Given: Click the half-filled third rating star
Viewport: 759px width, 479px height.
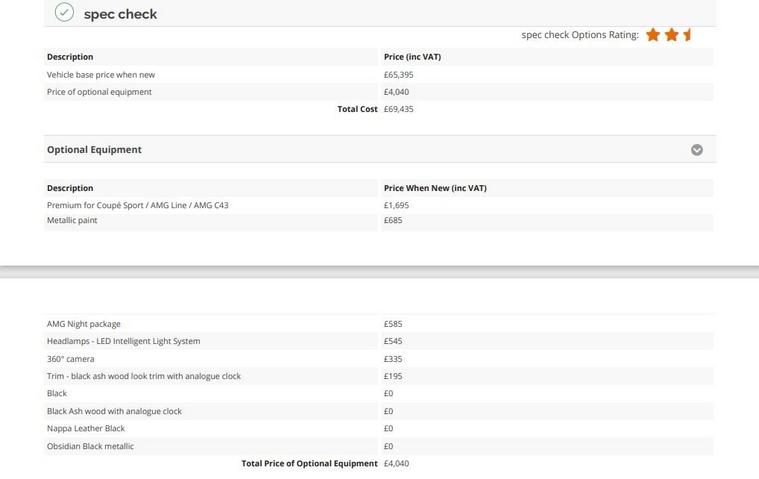Looking at the screenshot, I should pos(687,35).
